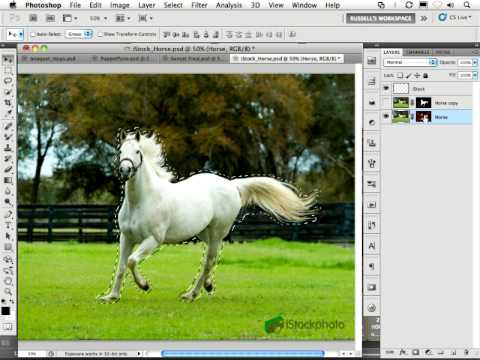Open the Normal blend mode dropdown
The width and height of the screenshot is (480, 360).
coord(410,62)
